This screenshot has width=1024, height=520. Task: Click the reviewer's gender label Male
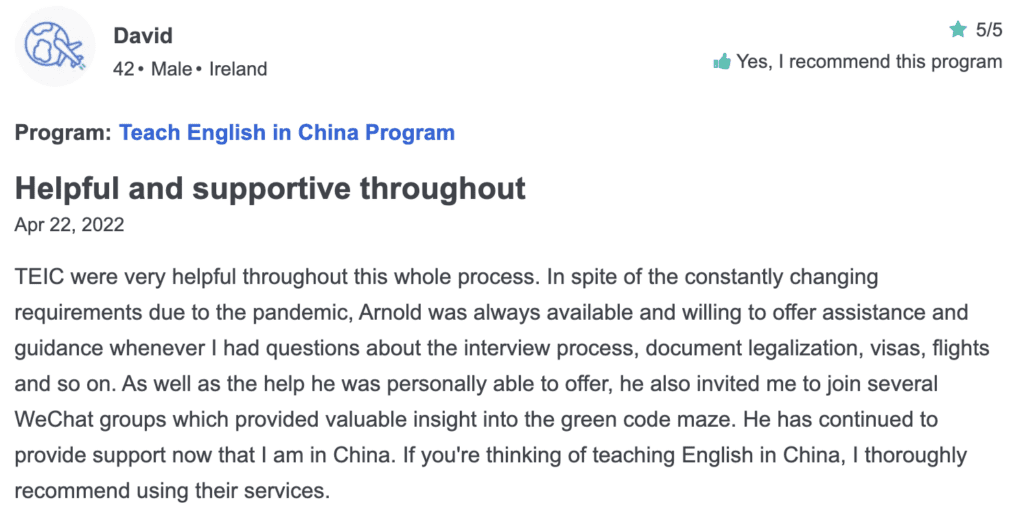click(172, 69)
